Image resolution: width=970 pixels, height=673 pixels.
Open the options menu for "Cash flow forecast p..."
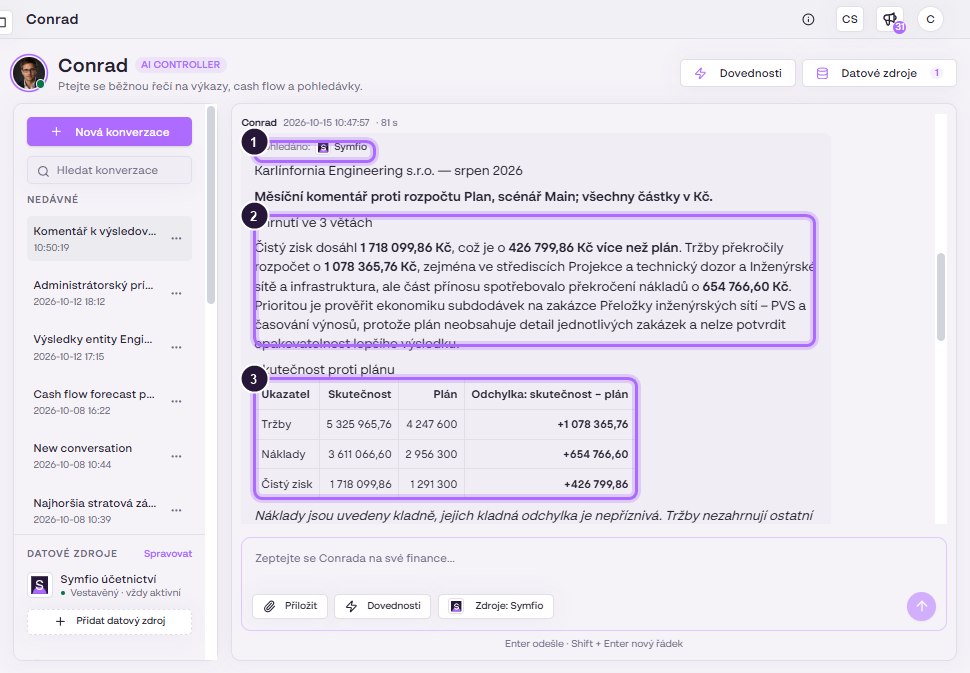[176, 401]
